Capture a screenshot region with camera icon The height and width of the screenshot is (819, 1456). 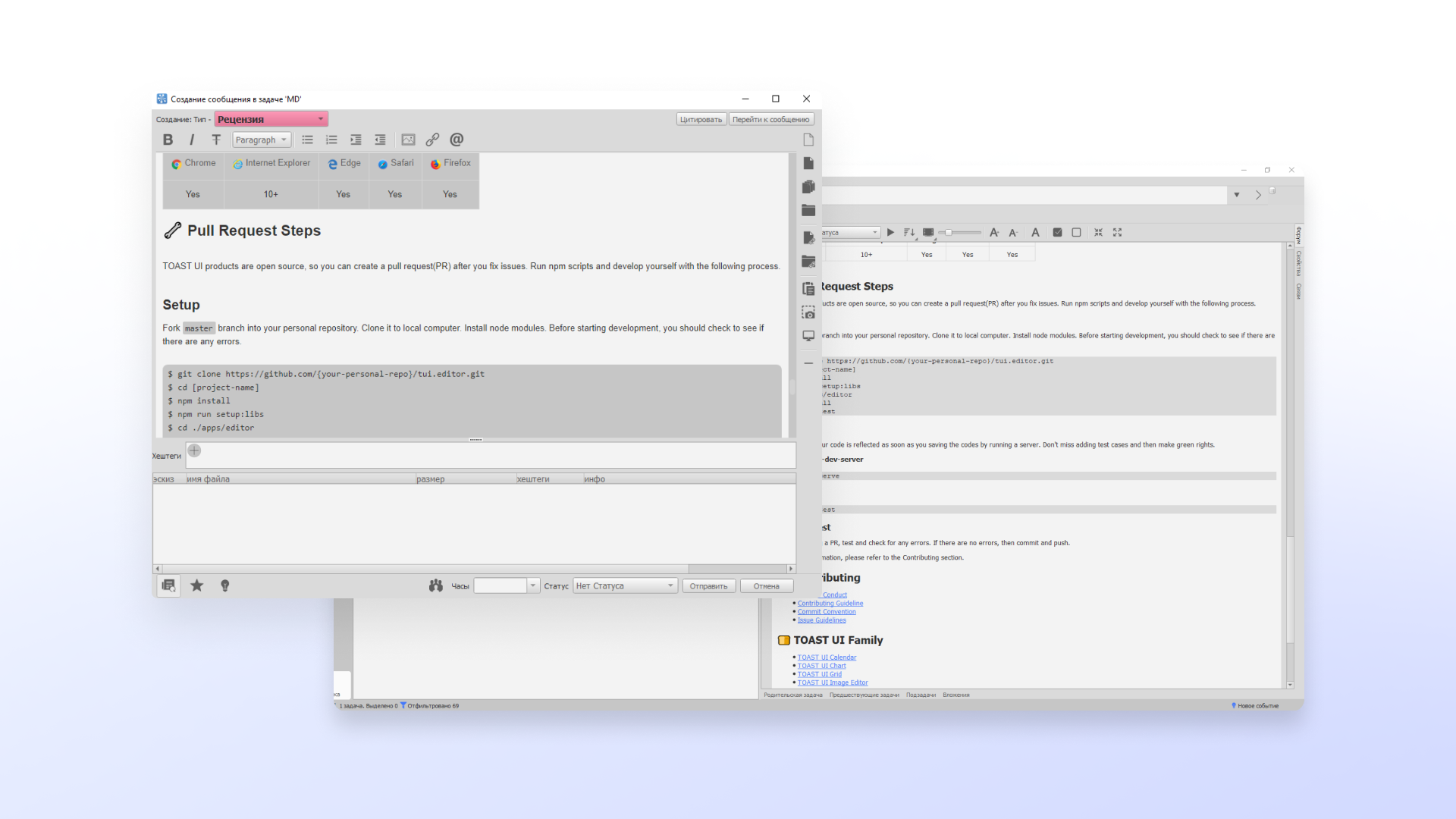coord(808,312)
